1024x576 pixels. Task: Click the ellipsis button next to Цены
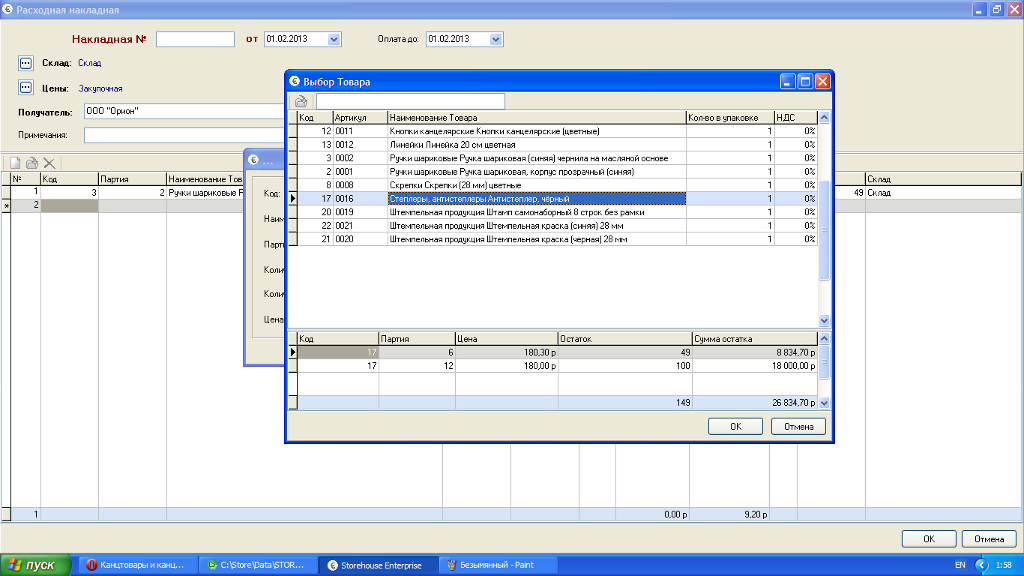(x=27, y=88)
